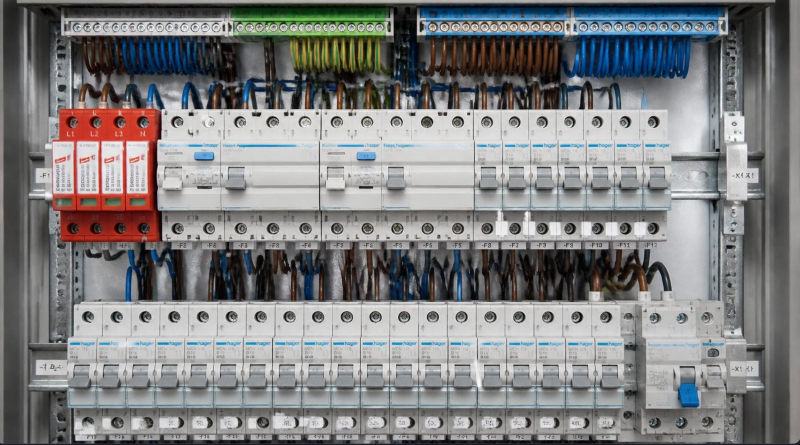This screenshot has height=445, width=800.
Task: Click the green status window on the N module
Action: point(138,202)
